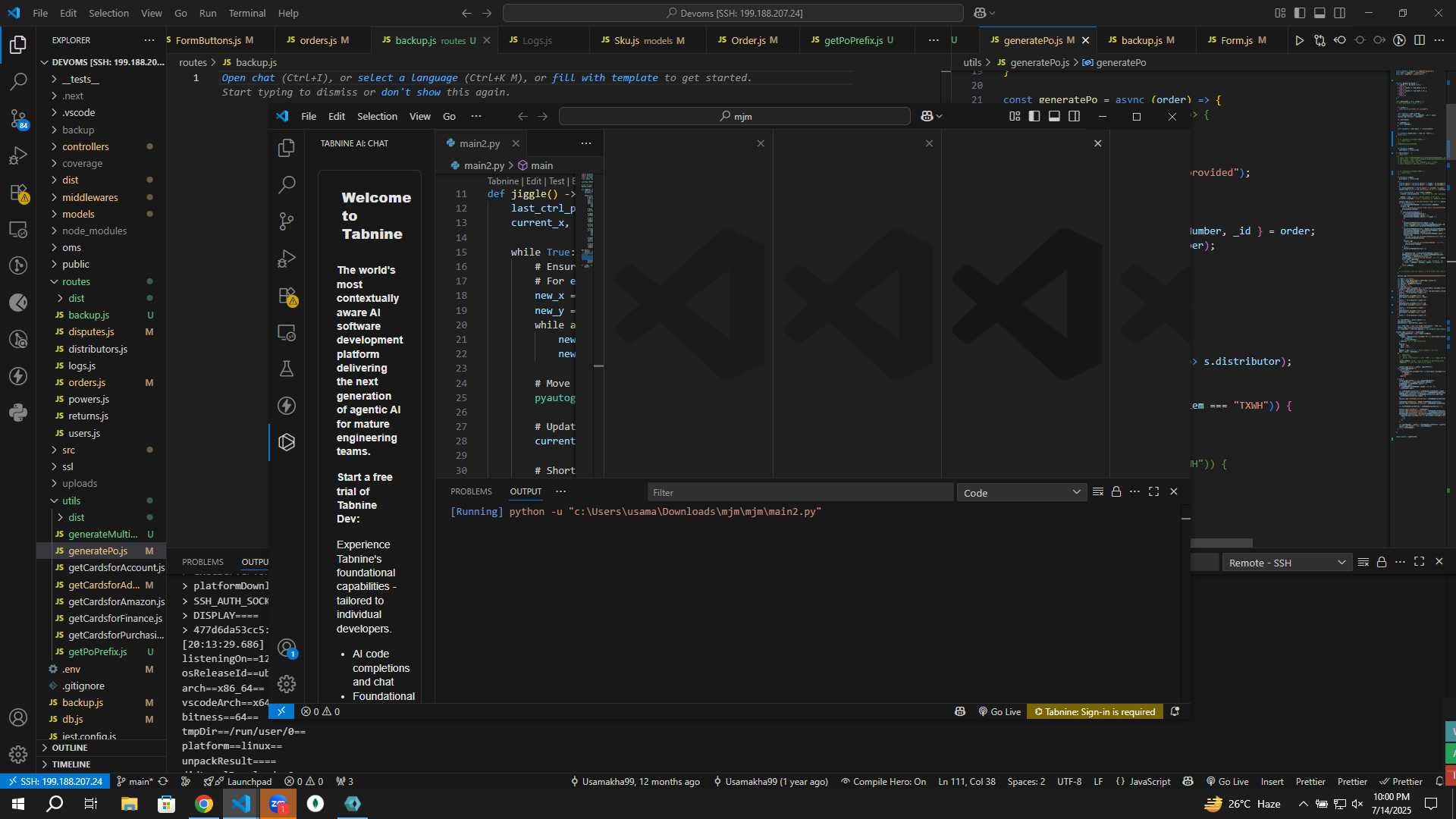The height and width of the screenshot is (819, 1456).
Task: Open Chrome from Windows taskbar
Action: (x=203, y=804)
